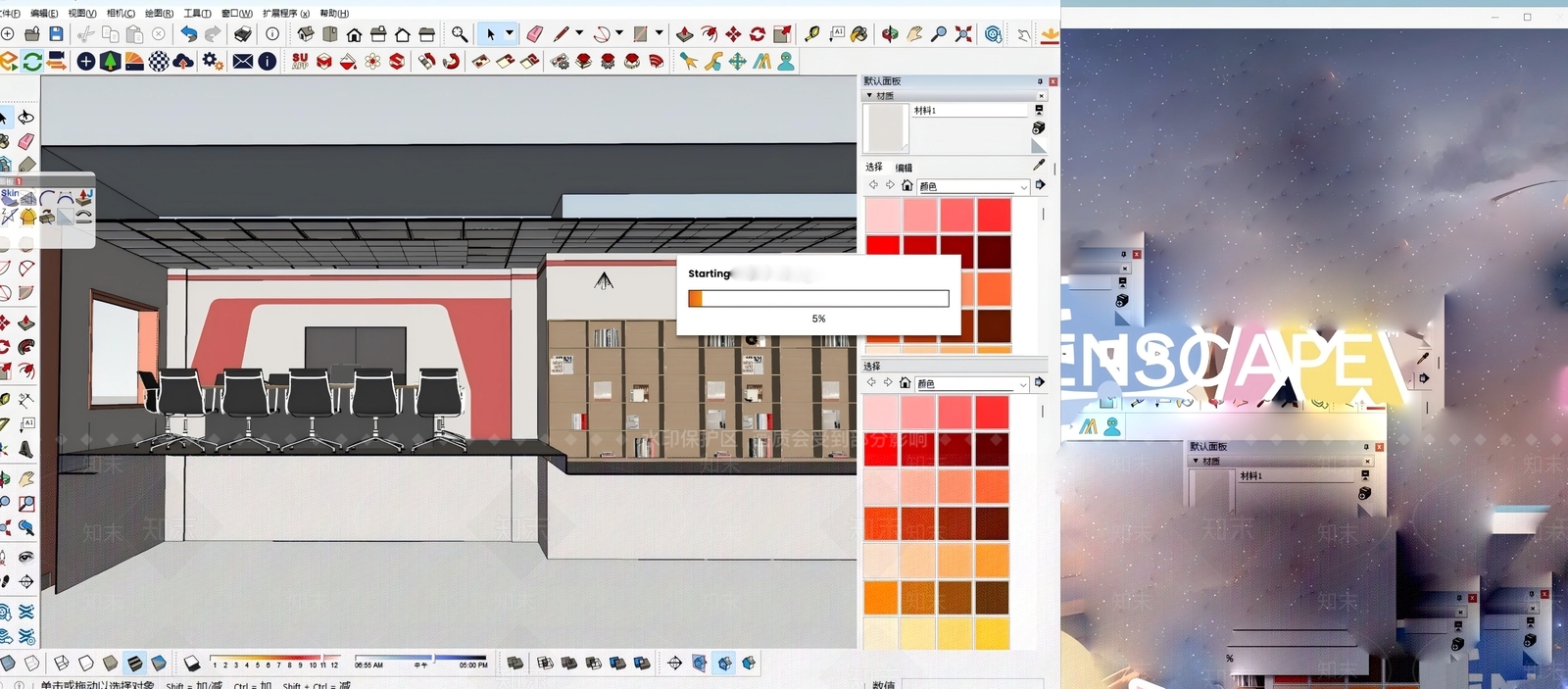The image size is (1568, 689).
Task: Click the eyedropper sample paint icon
Action: [x=1039, y=166]
